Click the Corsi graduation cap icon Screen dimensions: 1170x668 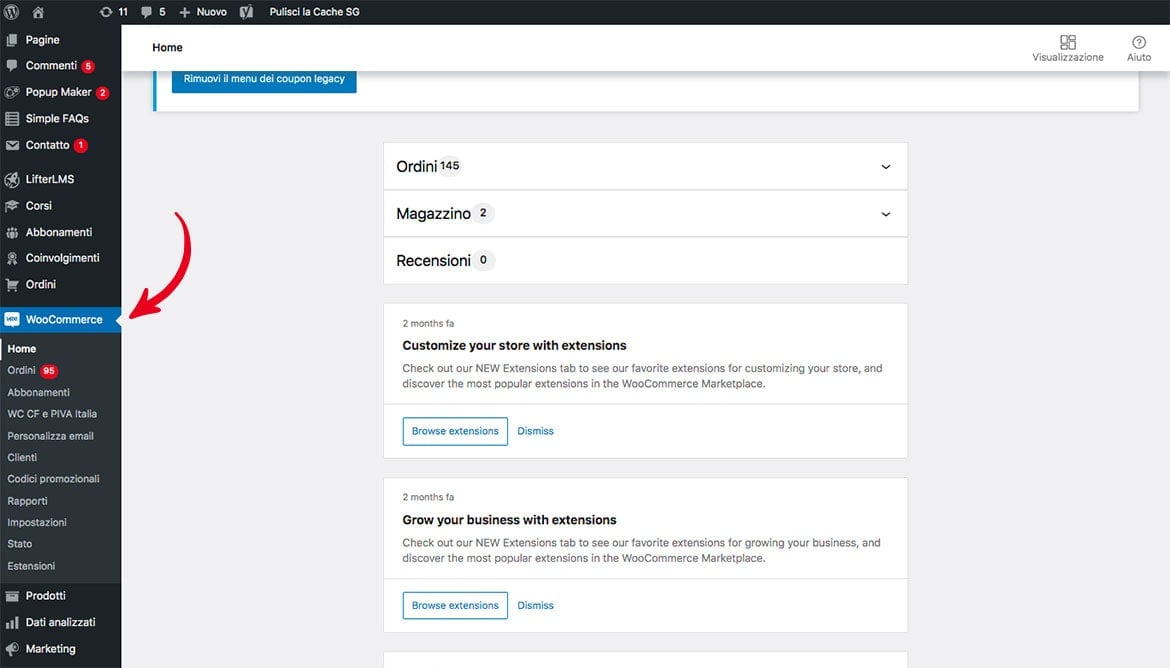pyautogui.click(x=12, y=206)
